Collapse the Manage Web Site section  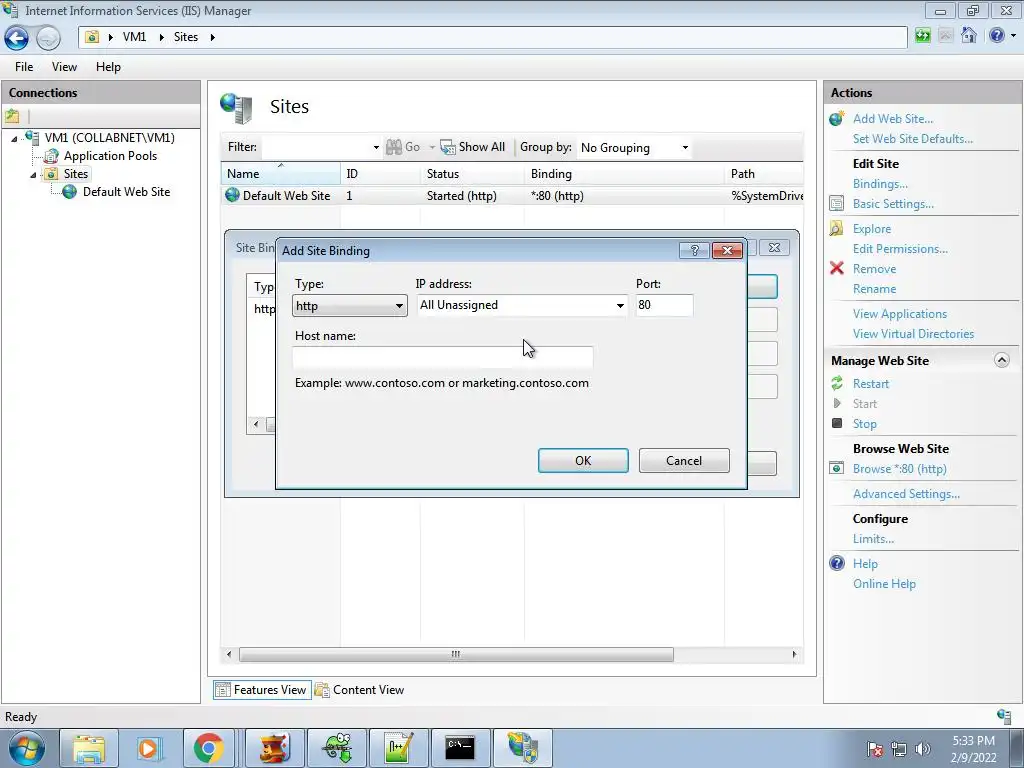click(1002, 360)
